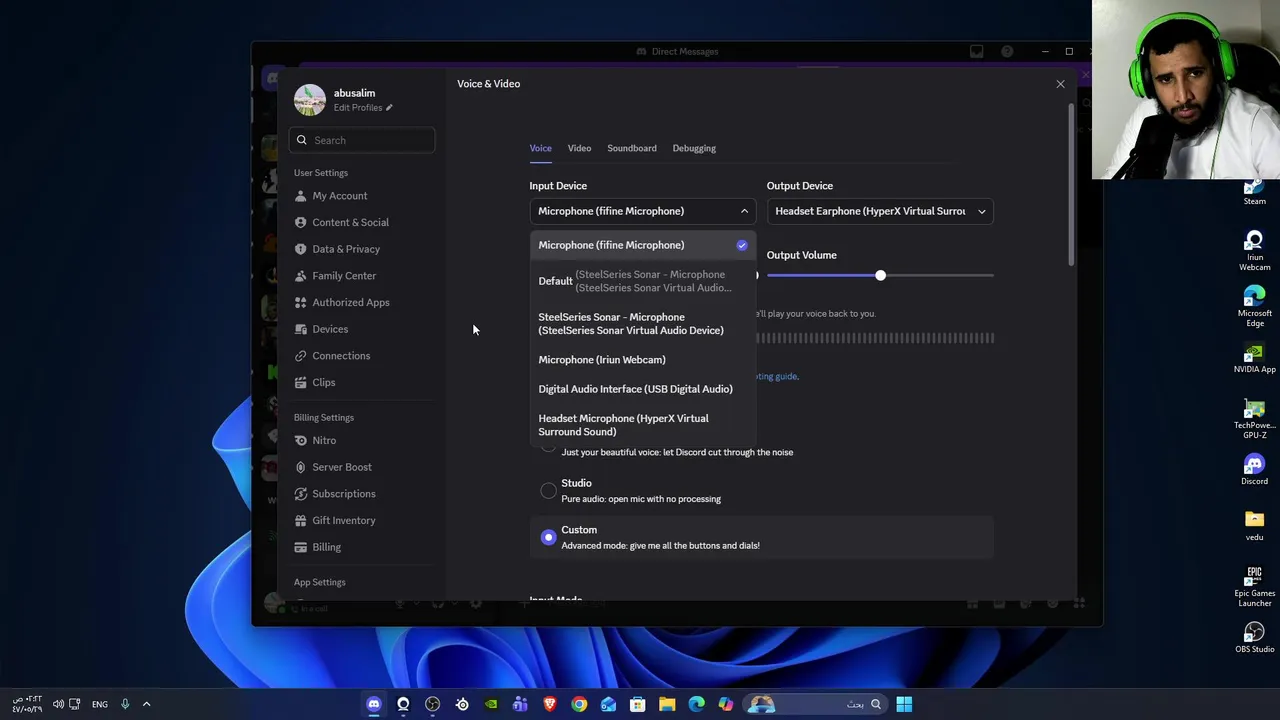Click the SteelSeries taskbar icon
1280x720 pixels.
(462, 704)
